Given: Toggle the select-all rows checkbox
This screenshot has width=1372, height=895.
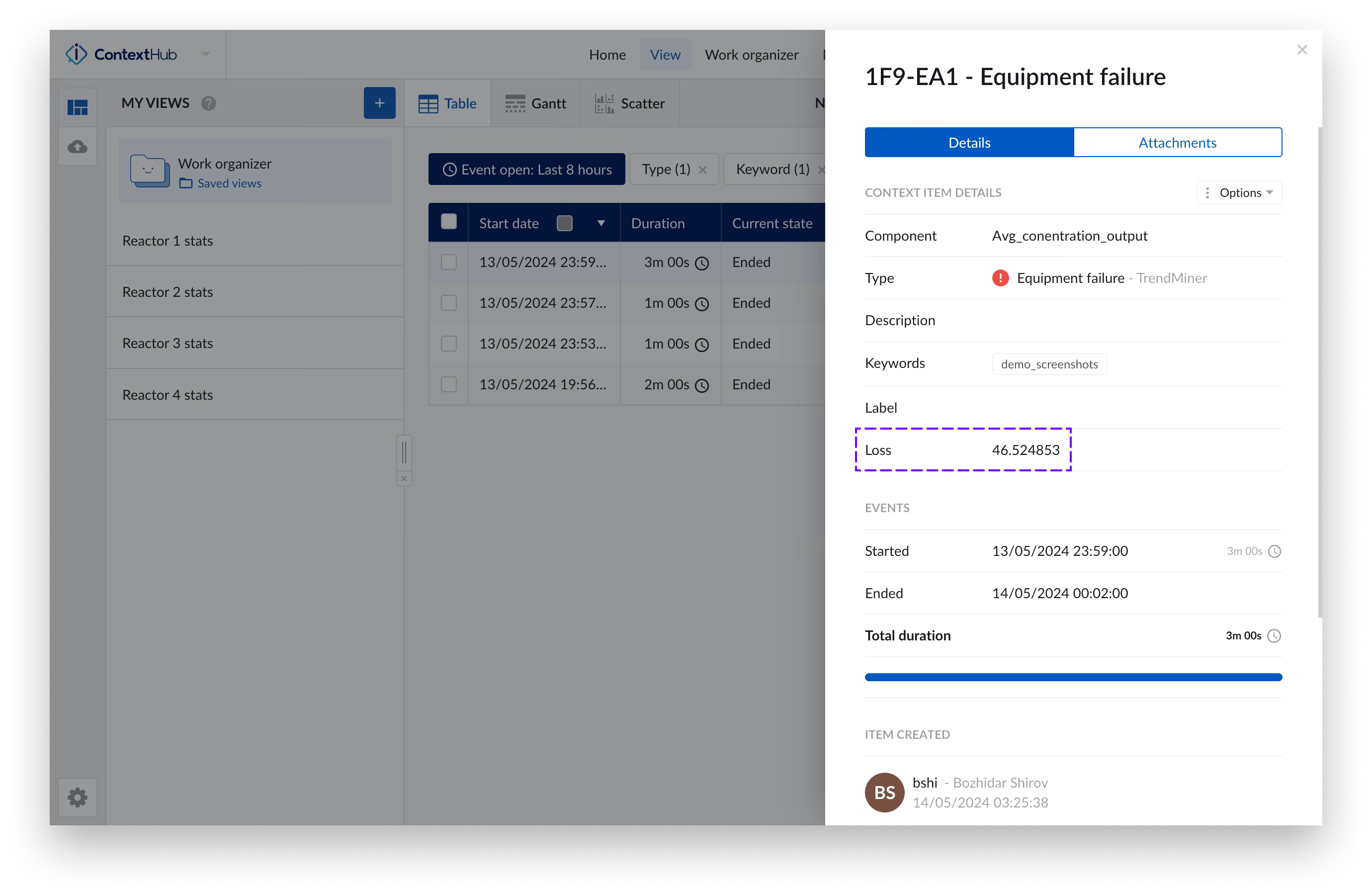Looking at the screenshot, I should point(448,222).
